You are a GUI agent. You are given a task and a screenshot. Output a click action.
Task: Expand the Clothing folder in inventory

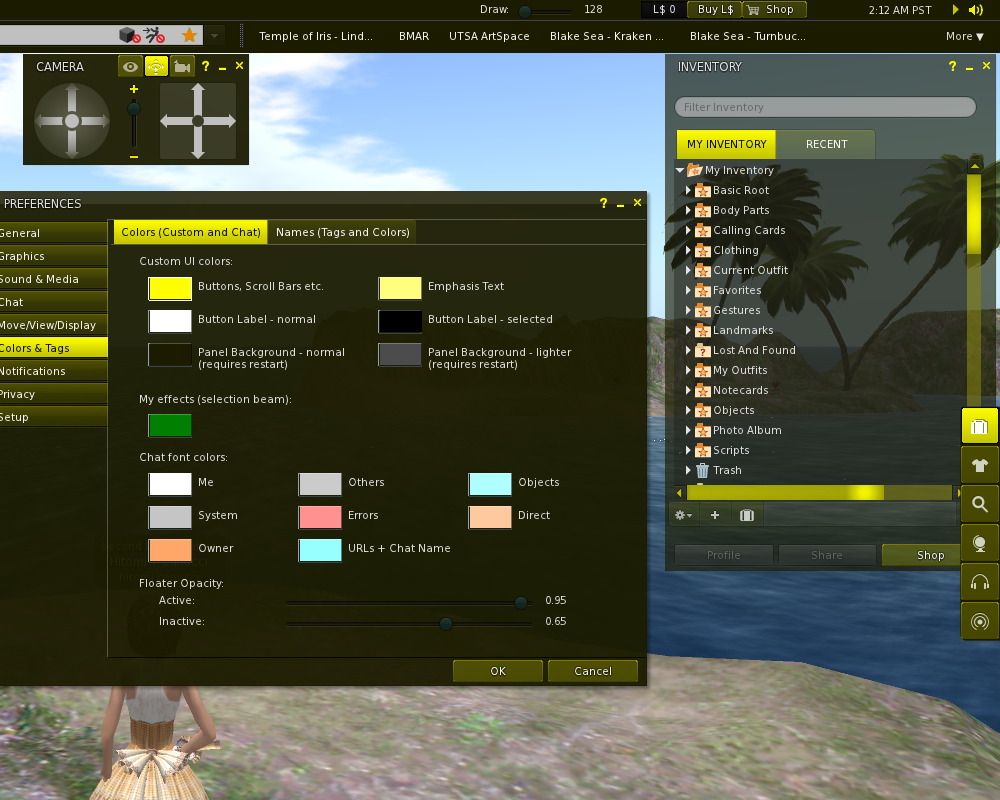coord(688,250)
